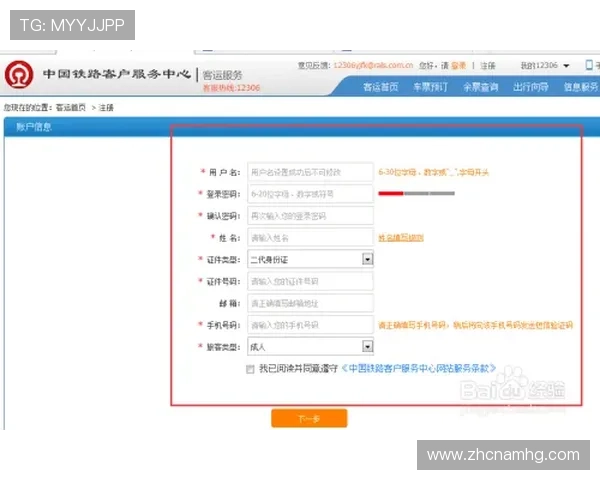The width and height of the screenshot is (600, 480).
Task: Click the China Railway red logo
Action: [x=19, y=74]
